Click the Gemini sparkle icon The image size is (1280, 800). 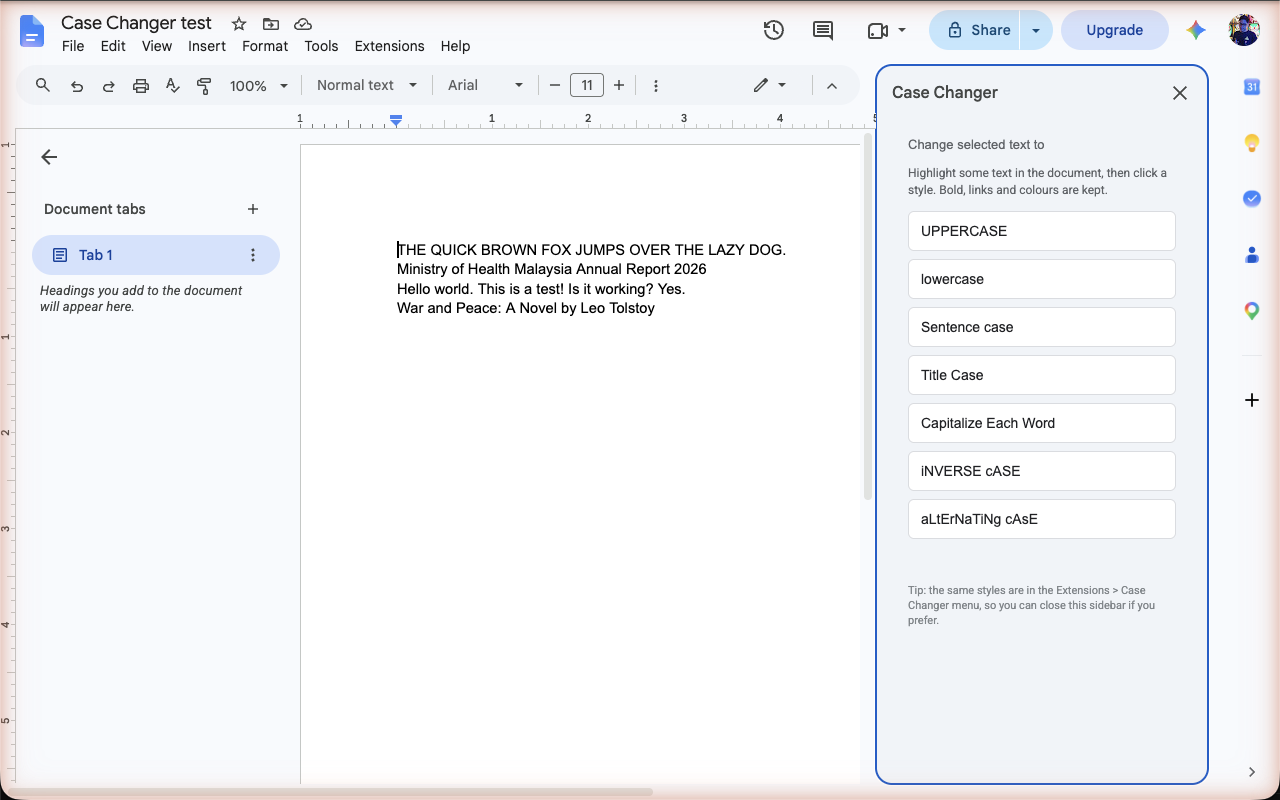1196,30
